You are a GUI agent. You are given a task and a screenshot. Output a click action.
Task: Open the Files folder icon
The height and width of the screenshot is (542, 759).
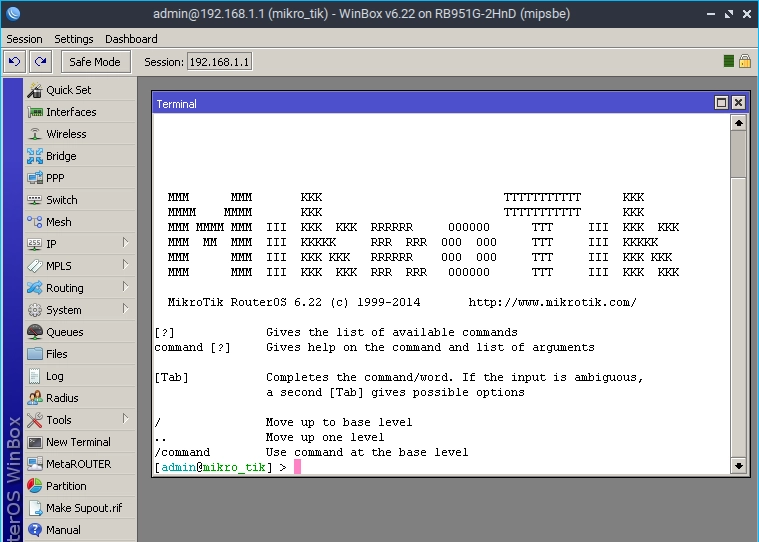(35, 354)
